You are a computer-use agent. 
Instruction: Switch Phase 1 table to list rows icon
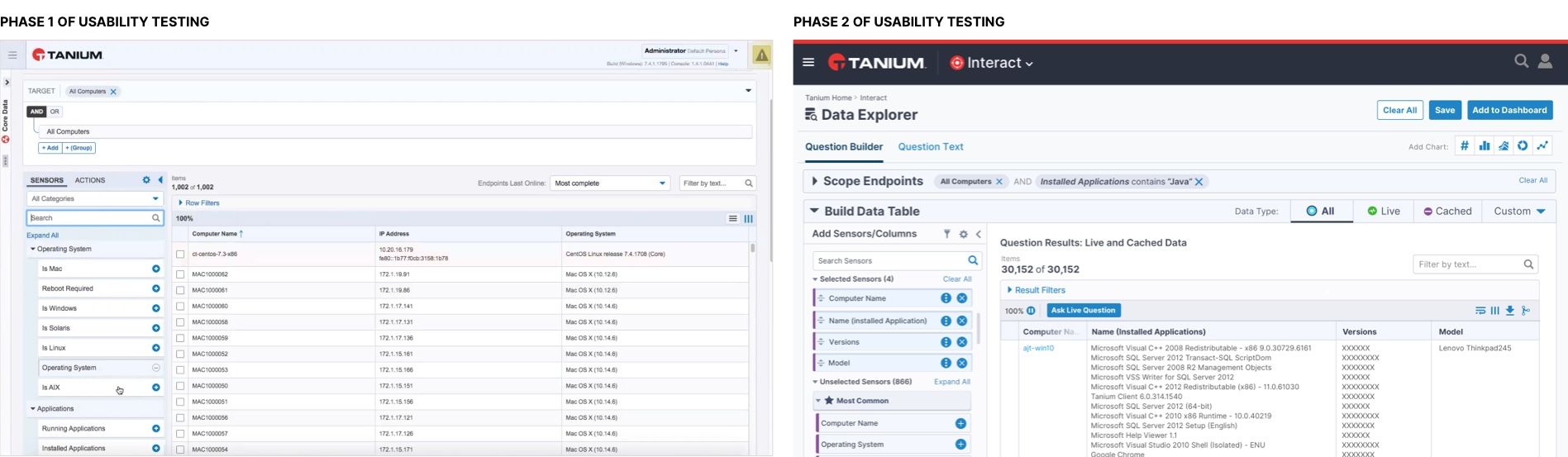(732, 219)
